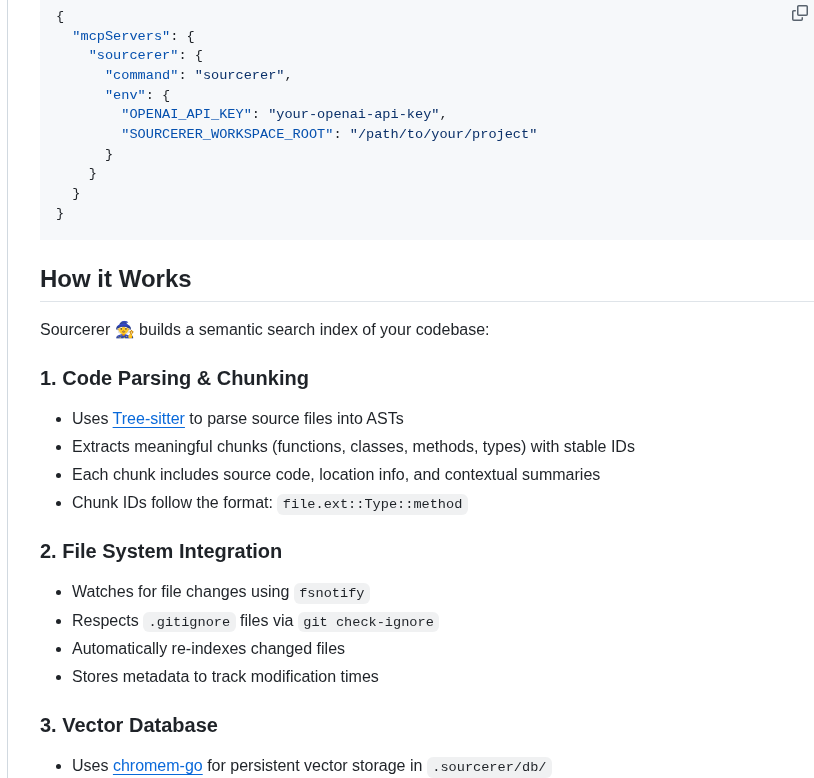Click the "OPENAI_API_KEY" key in JSON

pyautogui.click(x=186, y=115)
